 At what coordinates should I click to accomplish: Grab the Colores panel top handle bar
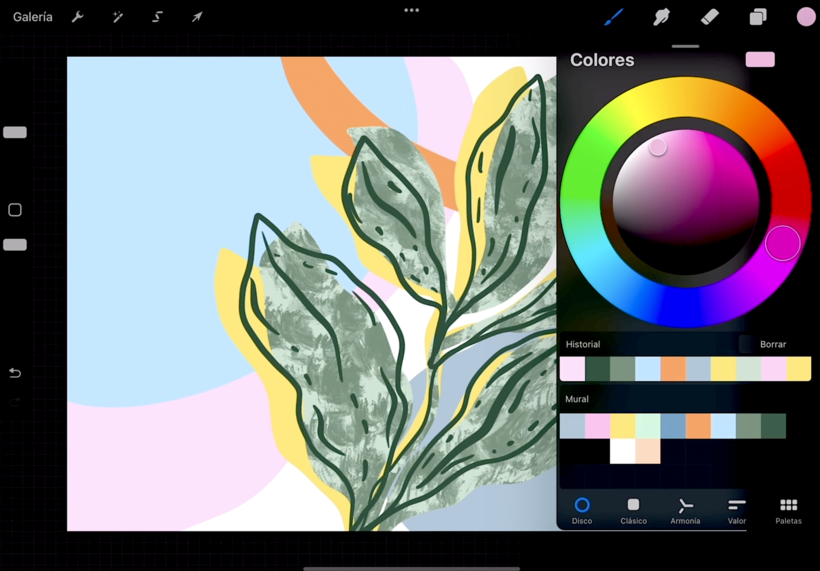[685, 46]
